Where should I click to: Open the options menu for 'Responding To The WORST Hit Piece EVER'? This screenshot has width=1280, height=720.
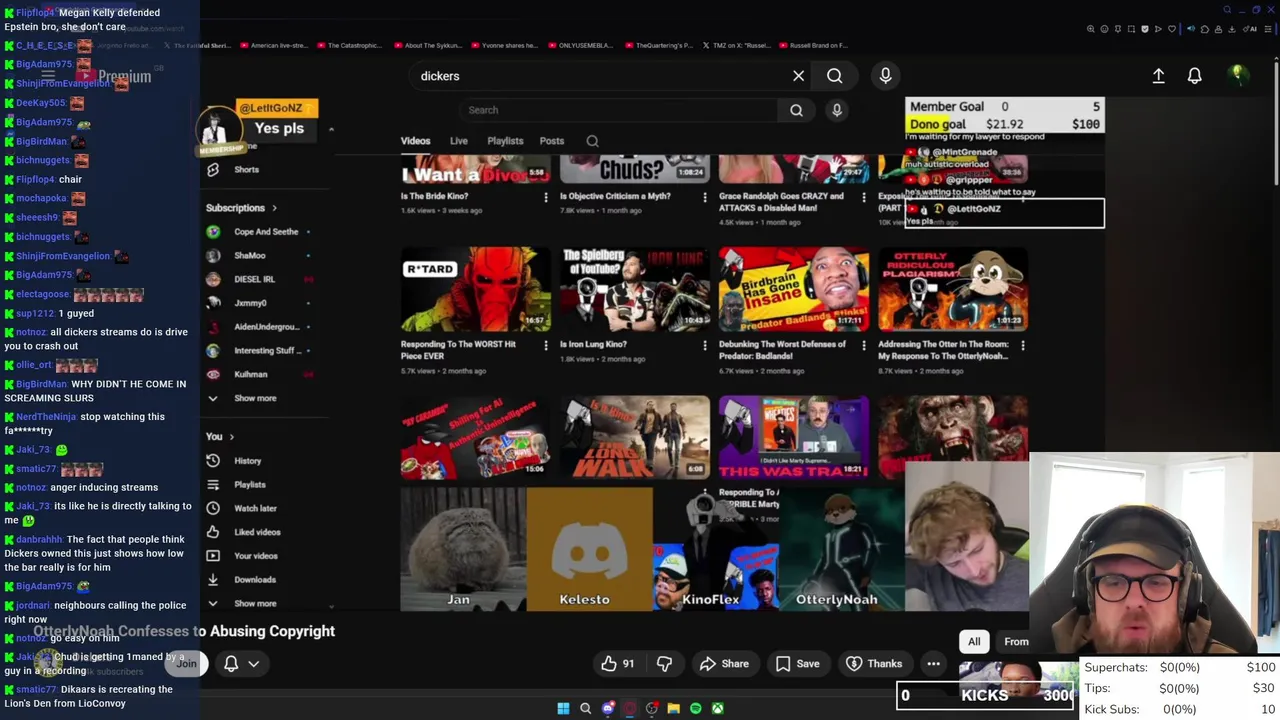point(545,345)
